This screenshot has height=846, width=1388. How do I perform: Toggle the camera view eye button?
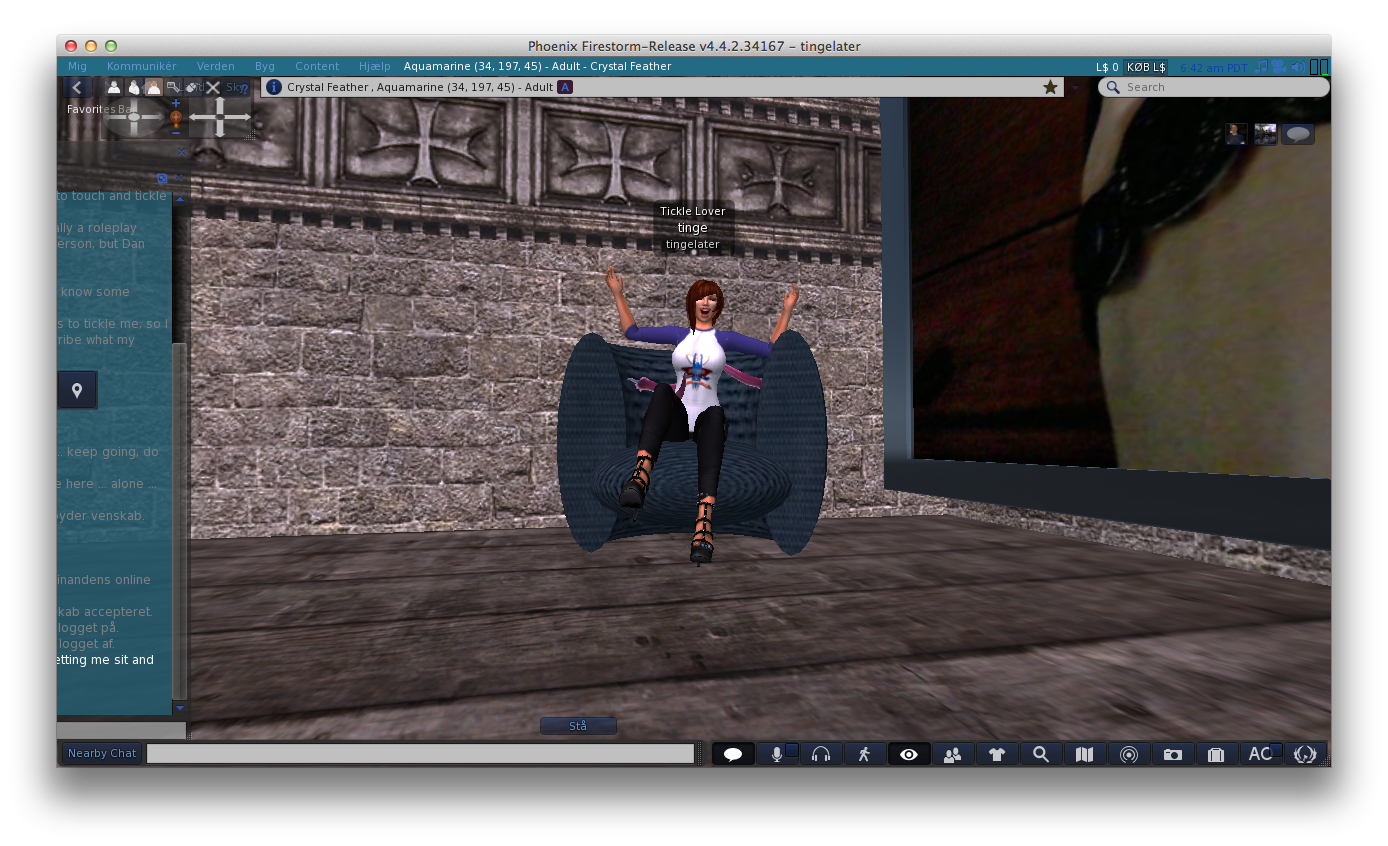coord(909,754)
